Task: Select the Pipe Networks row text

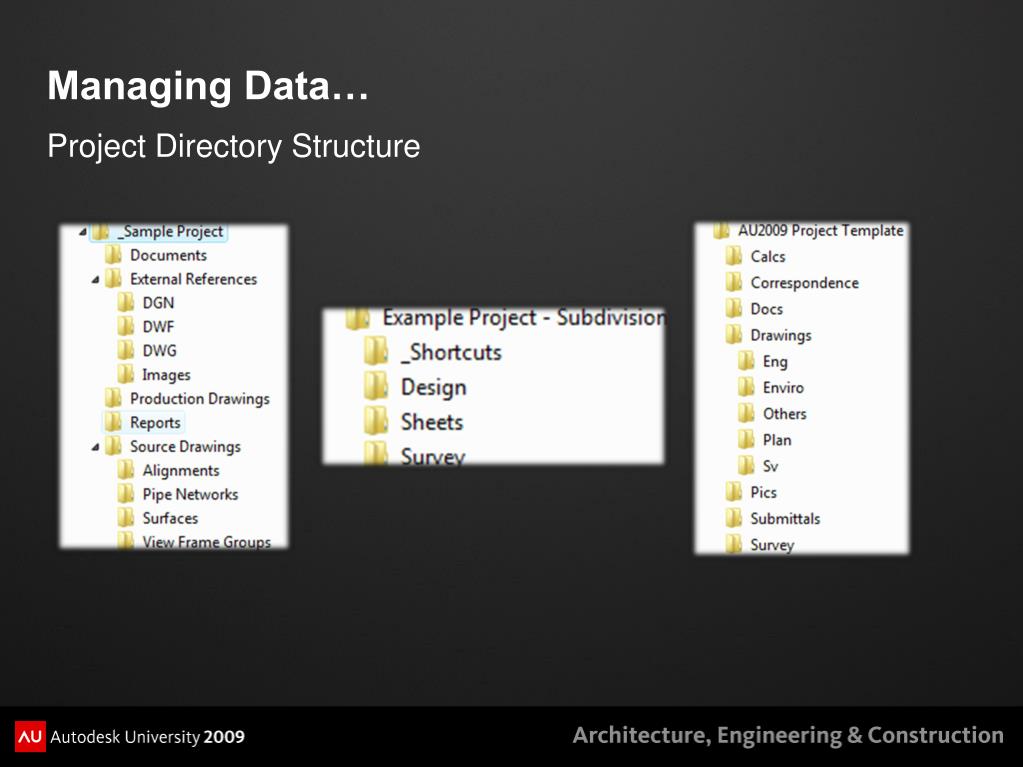Action: pyautogui.click(x=190, y=494)
